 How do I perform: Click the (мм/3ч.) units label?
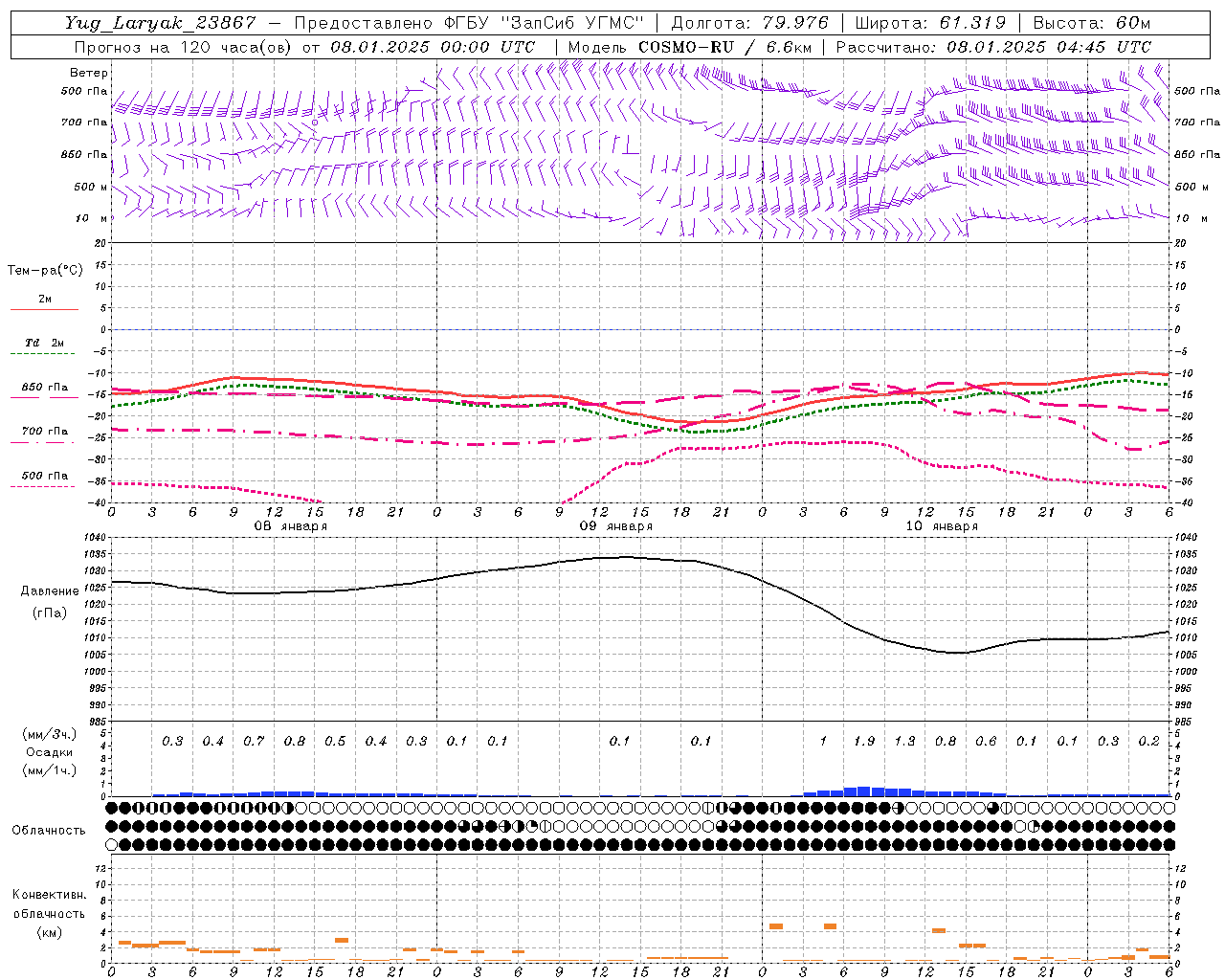50,734
